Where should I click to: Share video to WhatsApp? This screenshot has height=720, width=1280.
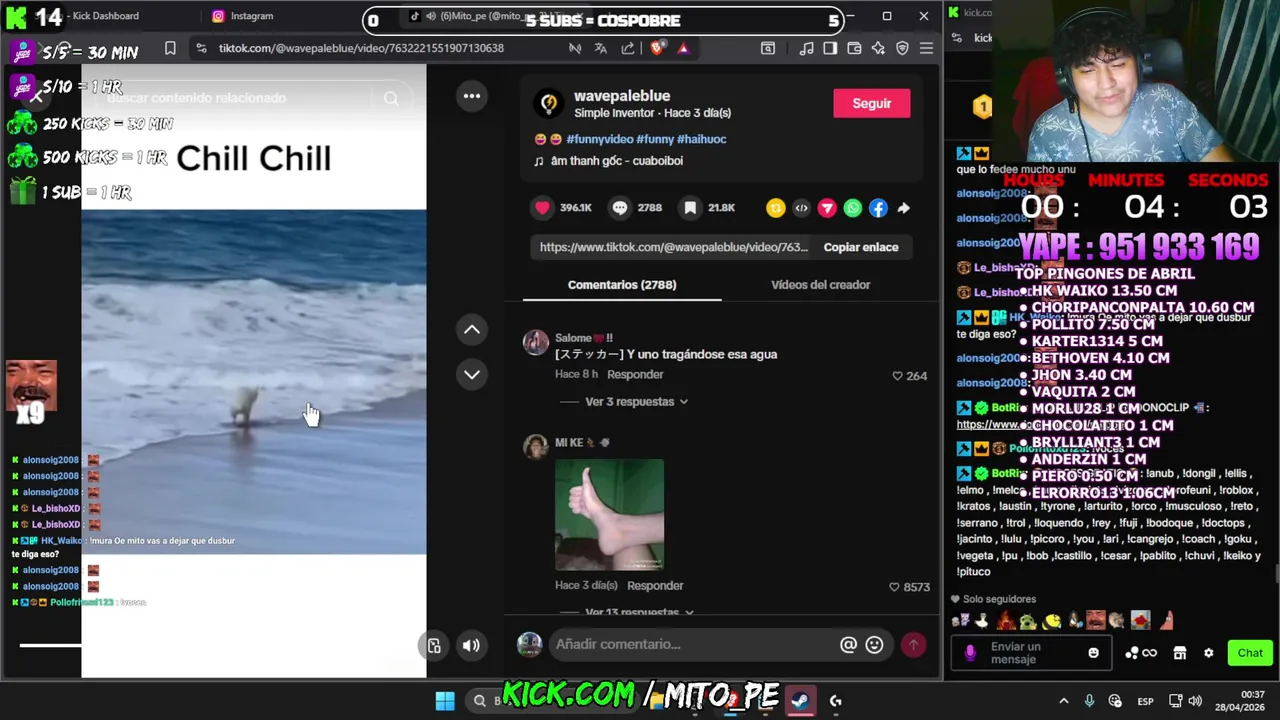[x=852, y=208]
